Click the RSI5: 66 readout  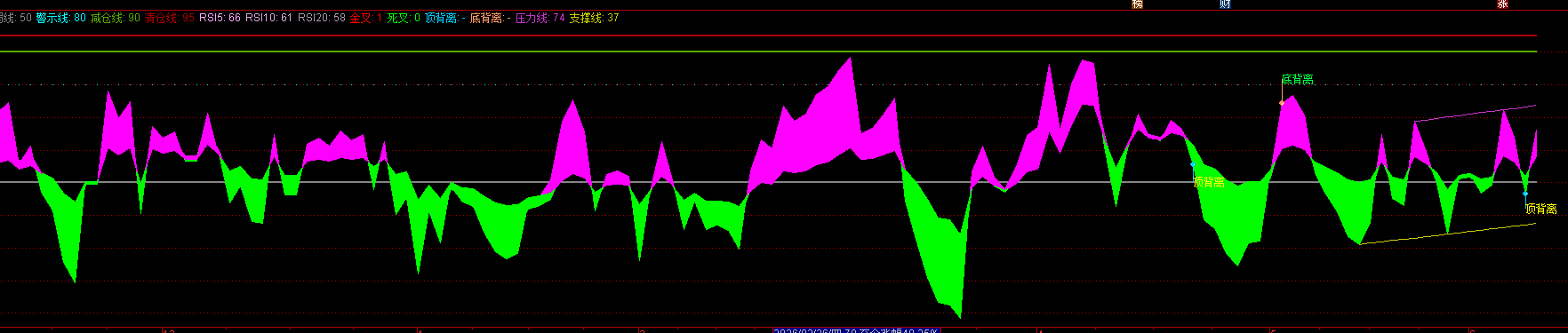tap(220, 18)
